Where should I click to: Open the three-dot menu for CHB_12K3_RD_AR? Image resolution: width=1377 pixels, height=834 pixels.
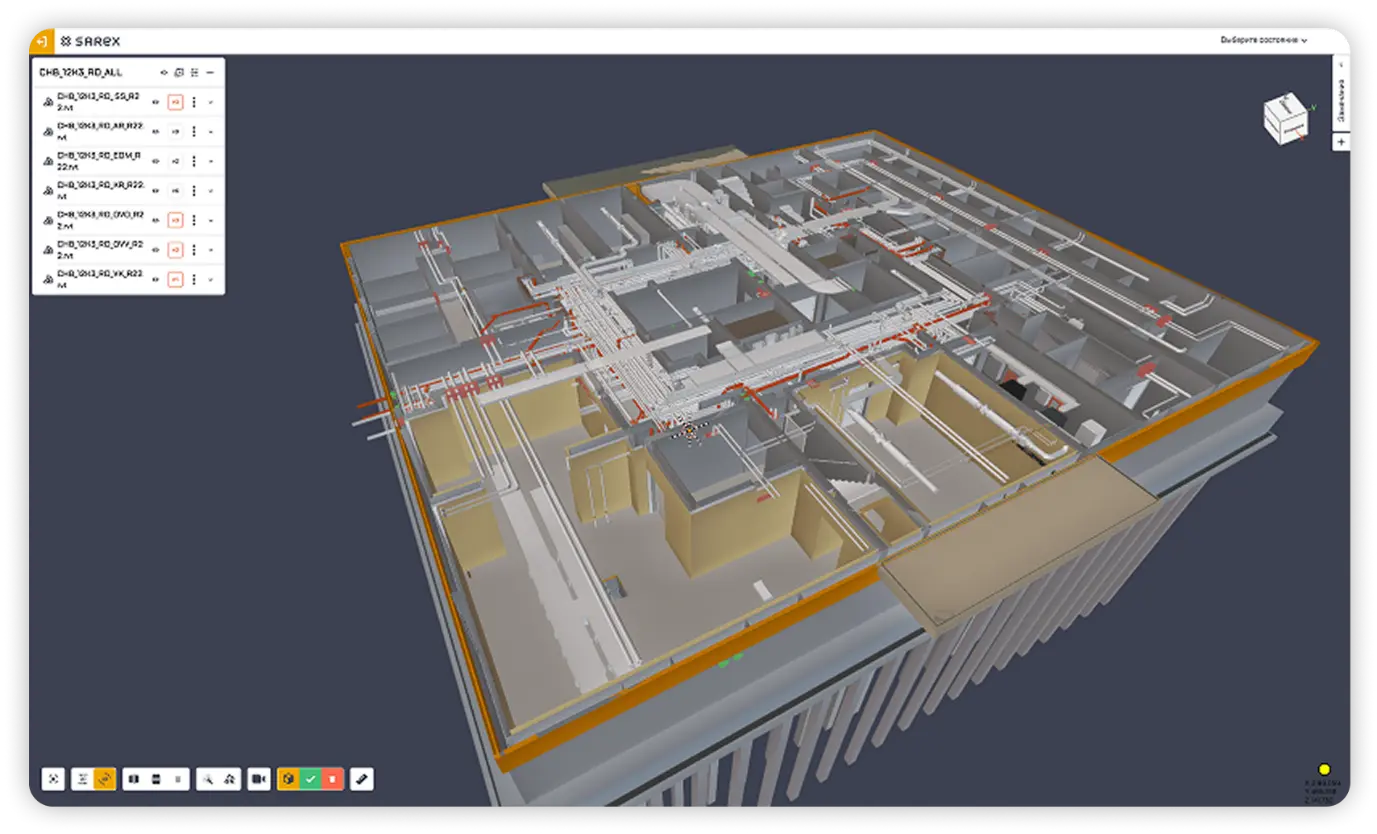194,131
